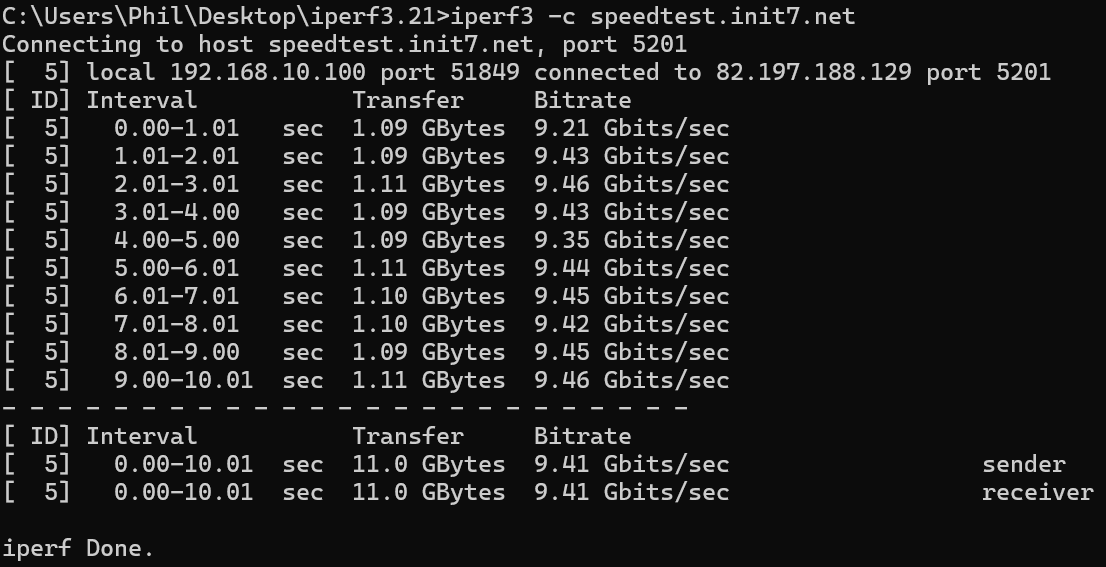Click the 2.01-3.01 interval row

click(366, 184)
